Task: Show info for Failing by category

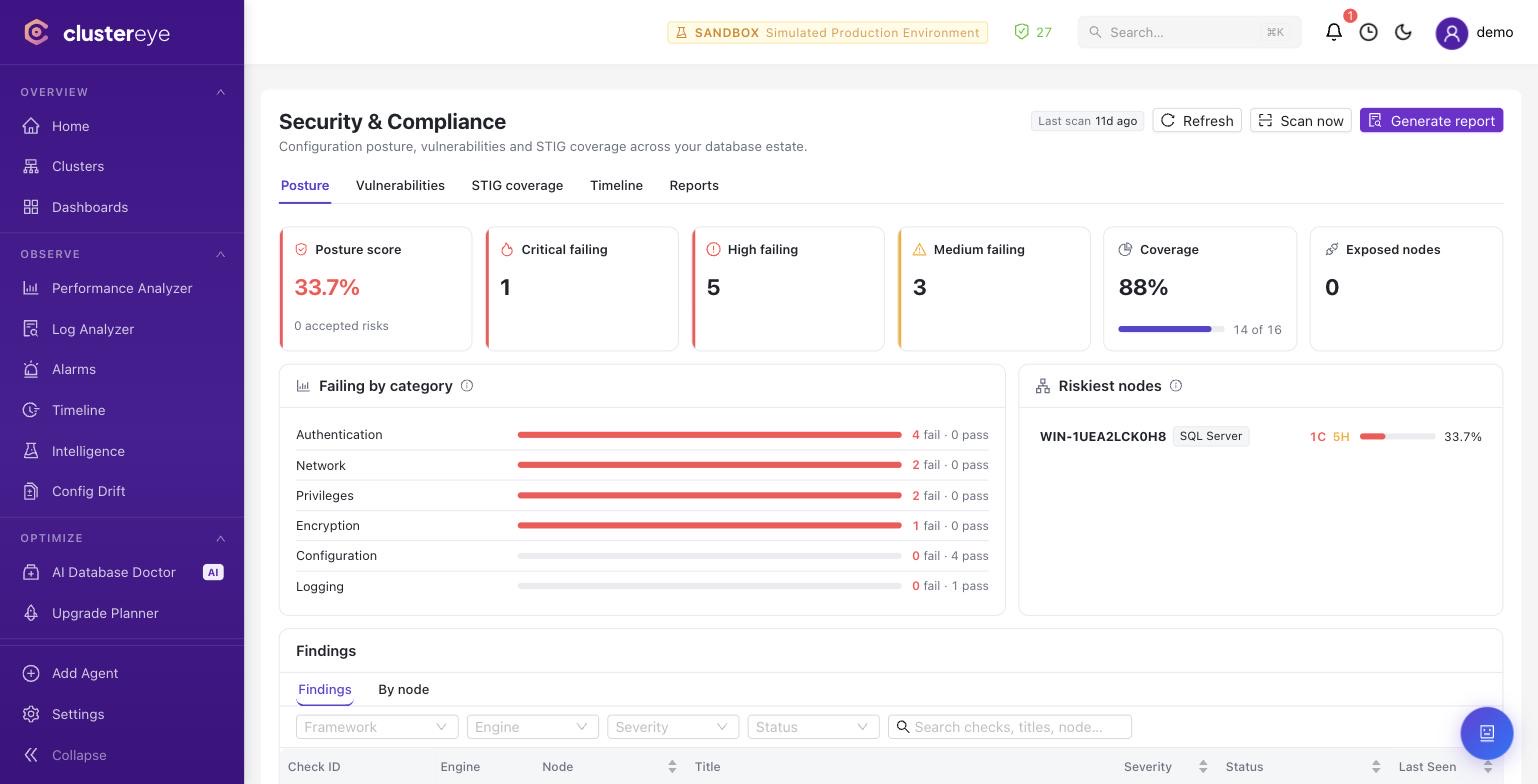Action: [x=467, y=386]
